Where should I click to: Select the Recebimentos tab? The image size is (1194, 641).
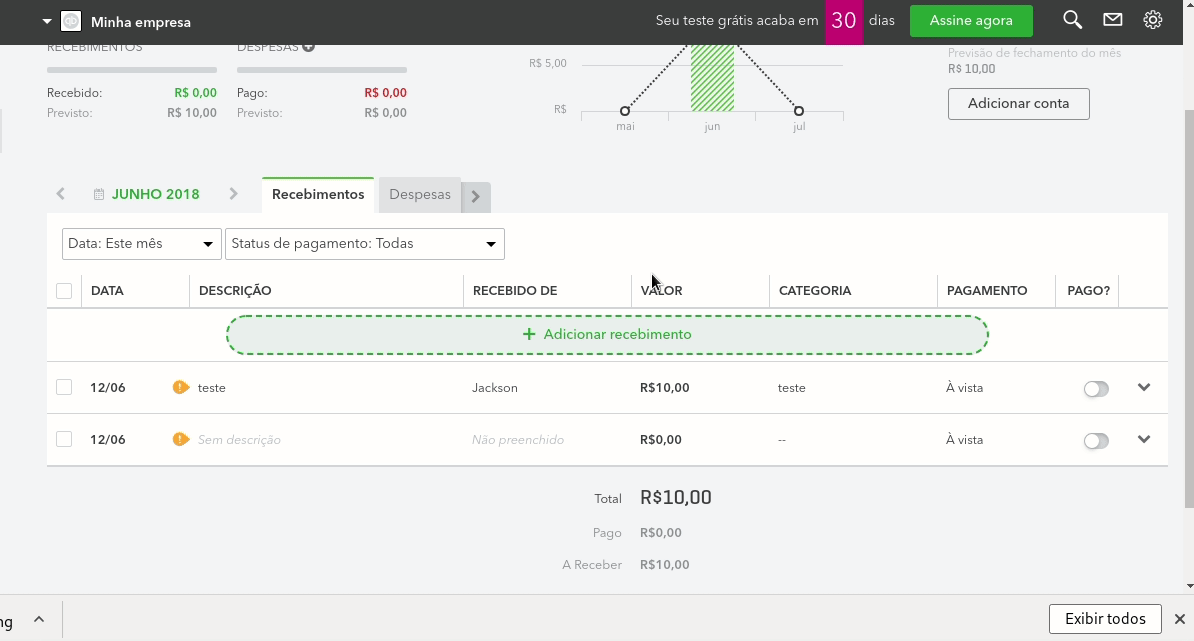[x=317, y=194]
